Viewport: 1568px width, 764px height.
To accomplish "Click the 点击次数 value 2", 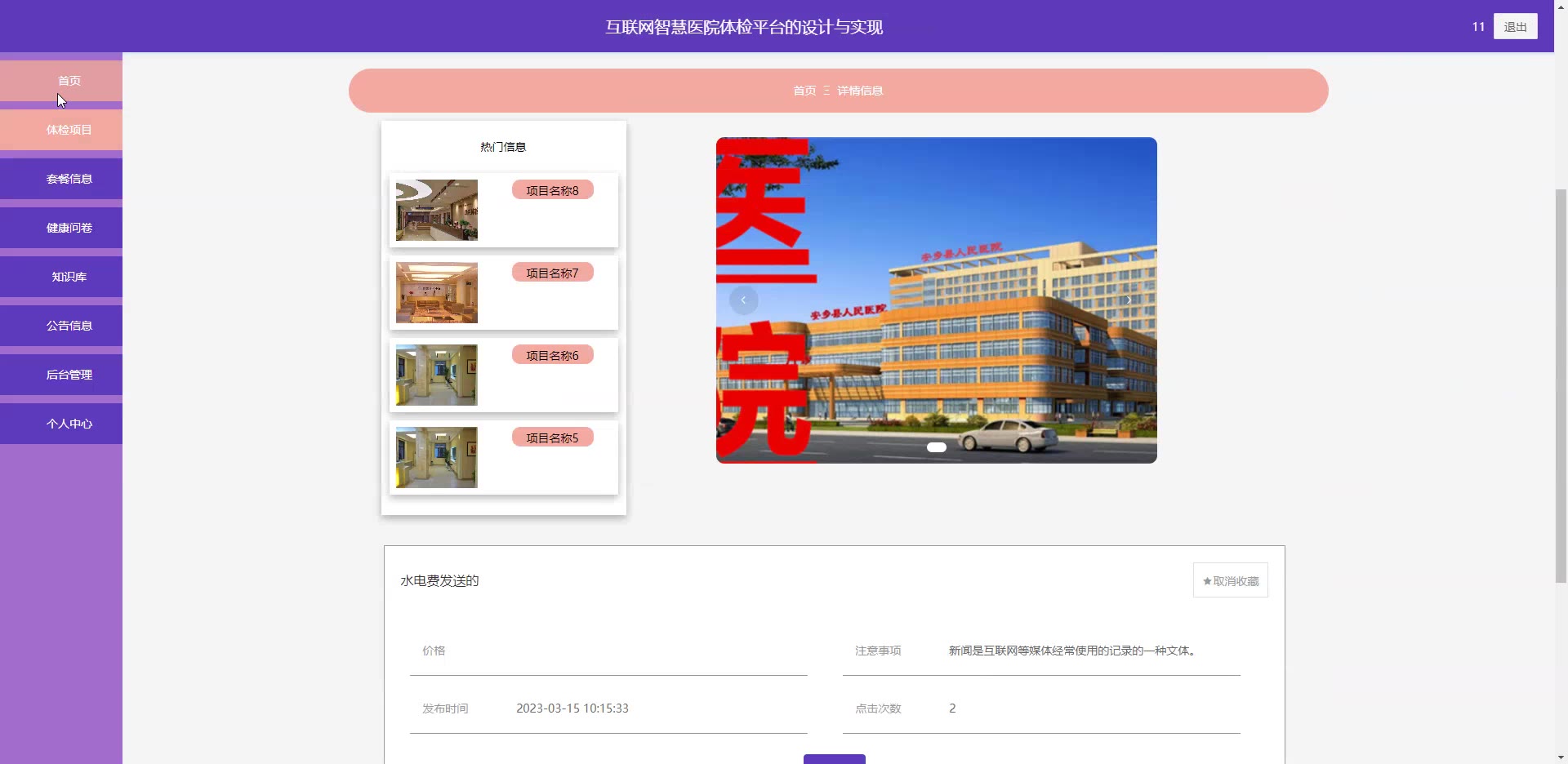I will (952, 708).
